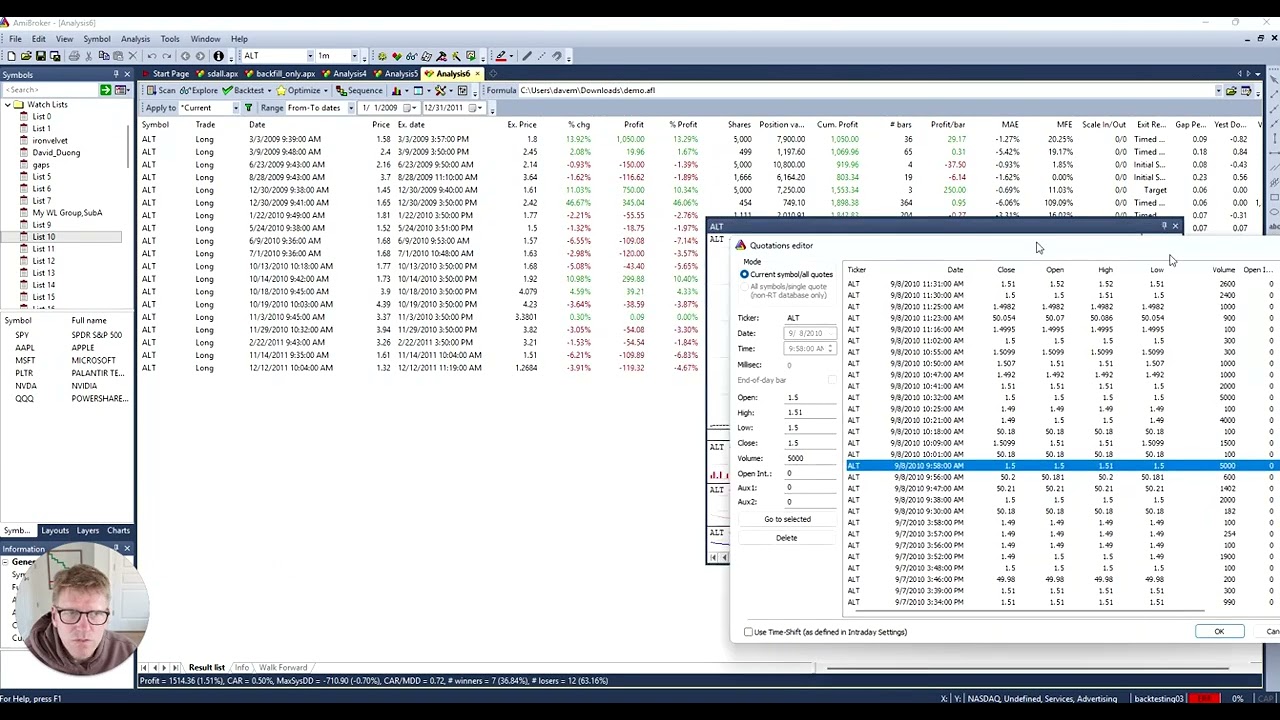Click the Scan button in the Analysis toolbar
The image size is (1280, 720).
click(160, 90)
